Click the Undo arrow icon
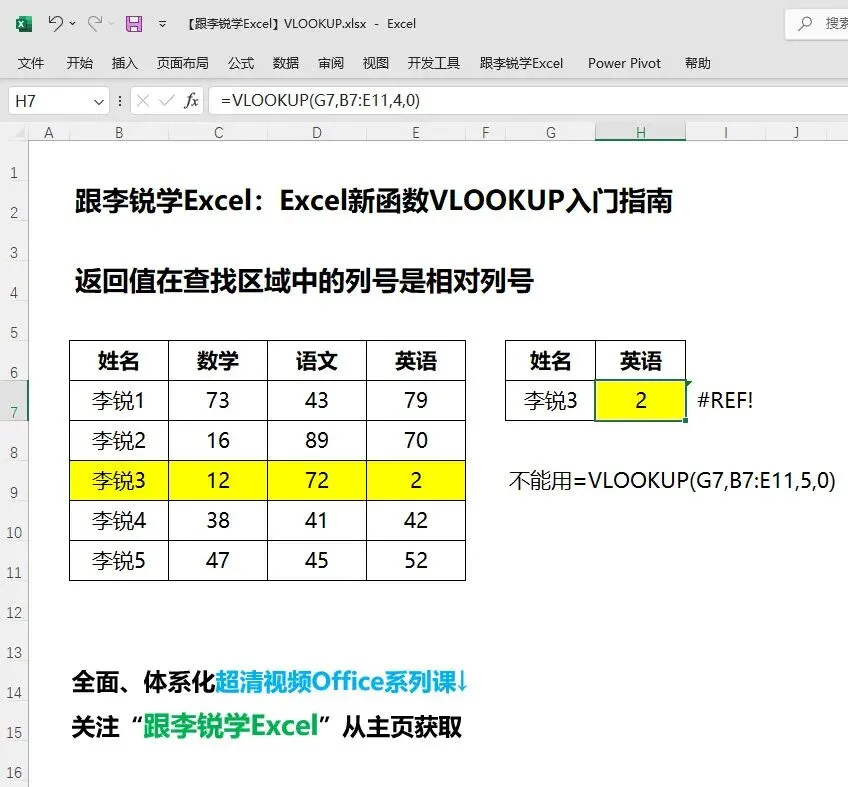Screen dimensions: 848x787 pyautogui.click(x=55, y=23)
